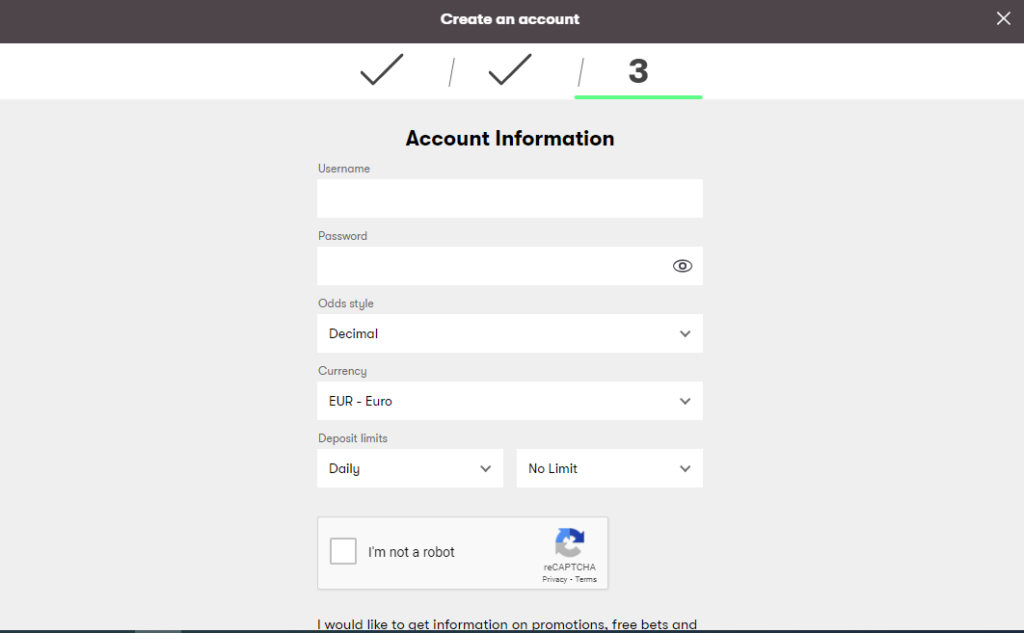
Task: Select step 3 in the progress header
Action: pos(638,71)
